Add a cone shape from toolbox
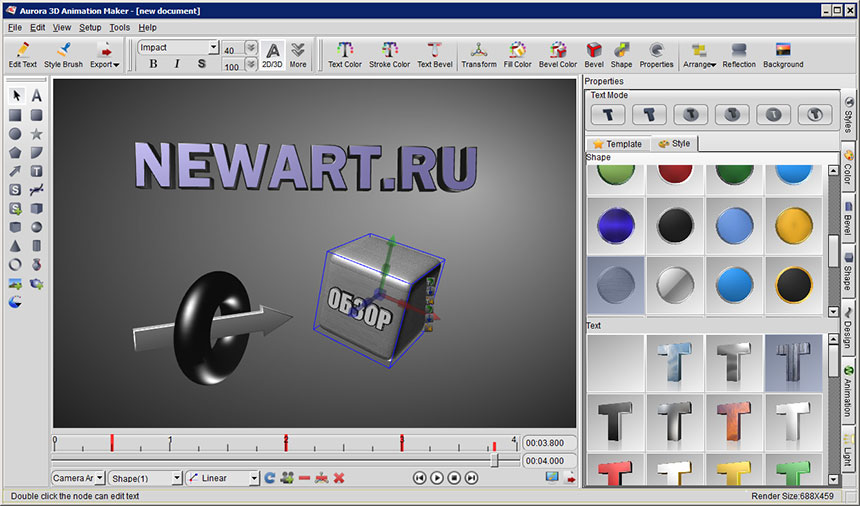The height and width of the screenshot is (506, 860). tap(15, 246)
